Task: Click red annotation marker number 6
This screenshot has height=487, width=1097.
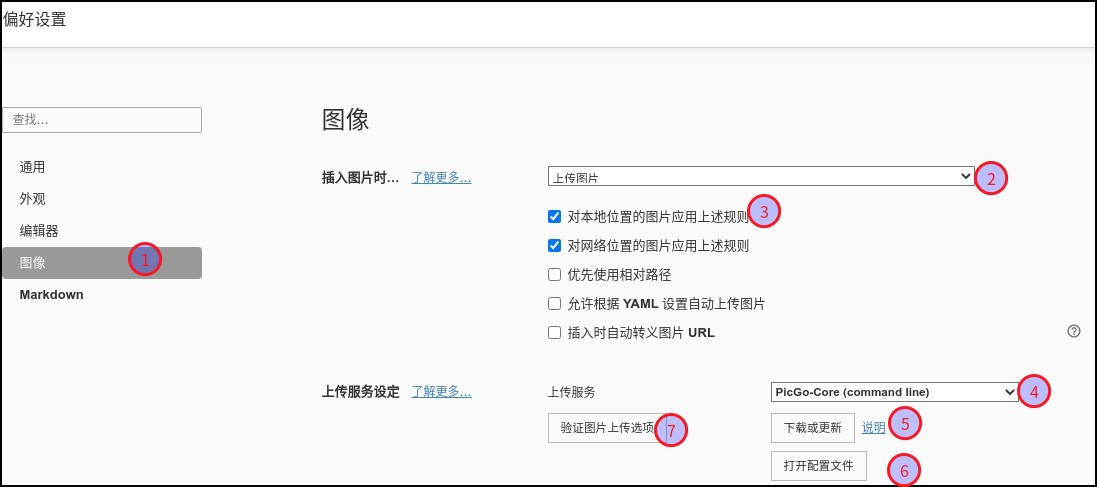Action: (905, 470)
